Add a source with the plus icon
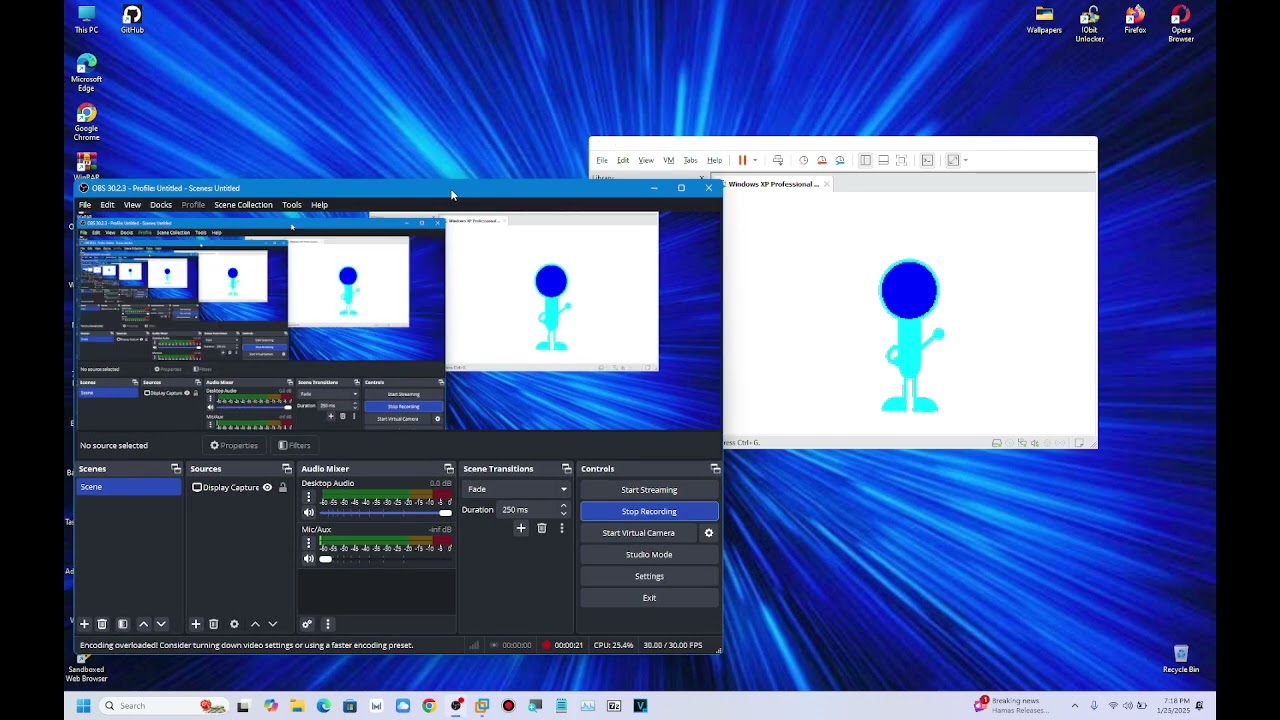Image resolution: width=1280 pixels, height=720 pixels. 196,624
